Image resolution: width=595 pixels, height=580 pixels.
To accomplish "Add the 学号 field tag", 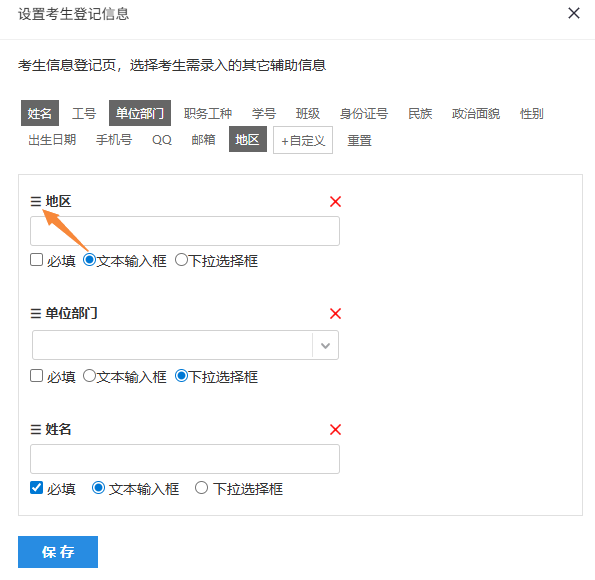I will coord(264,113).
